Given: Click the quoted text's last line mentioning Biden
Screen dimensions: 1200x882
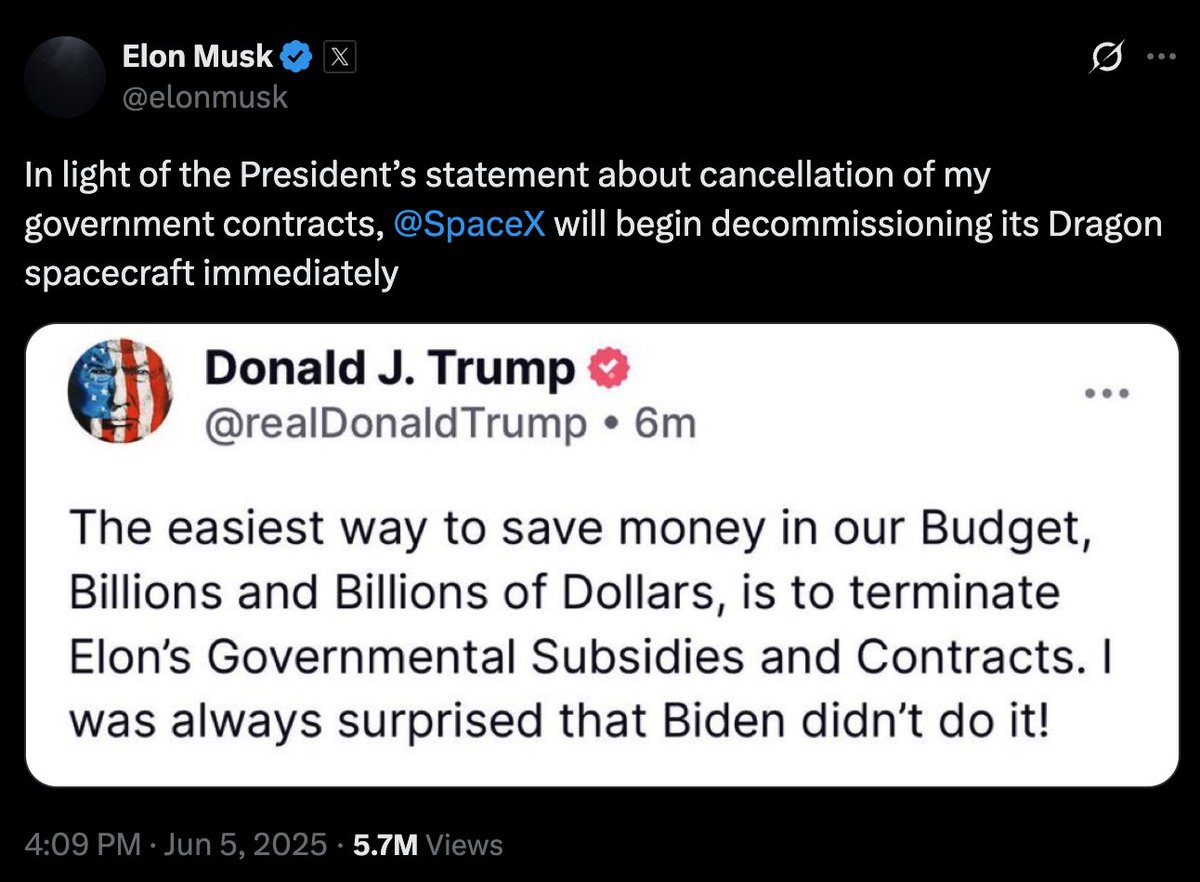Looking at the screenshot, I should (x=560, y=719).
